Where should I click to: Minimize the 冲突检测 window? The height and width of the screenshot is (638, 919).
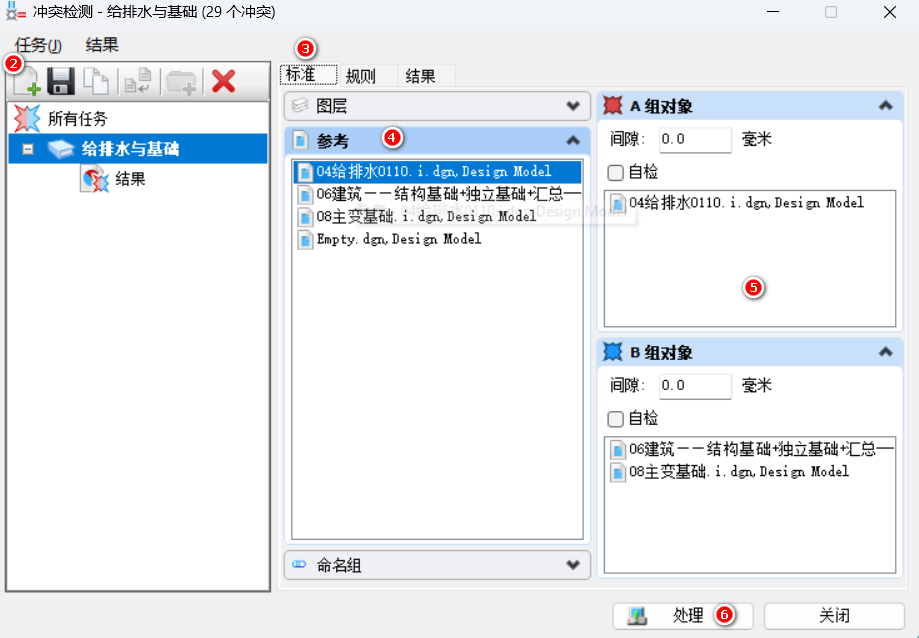point(773,12)
